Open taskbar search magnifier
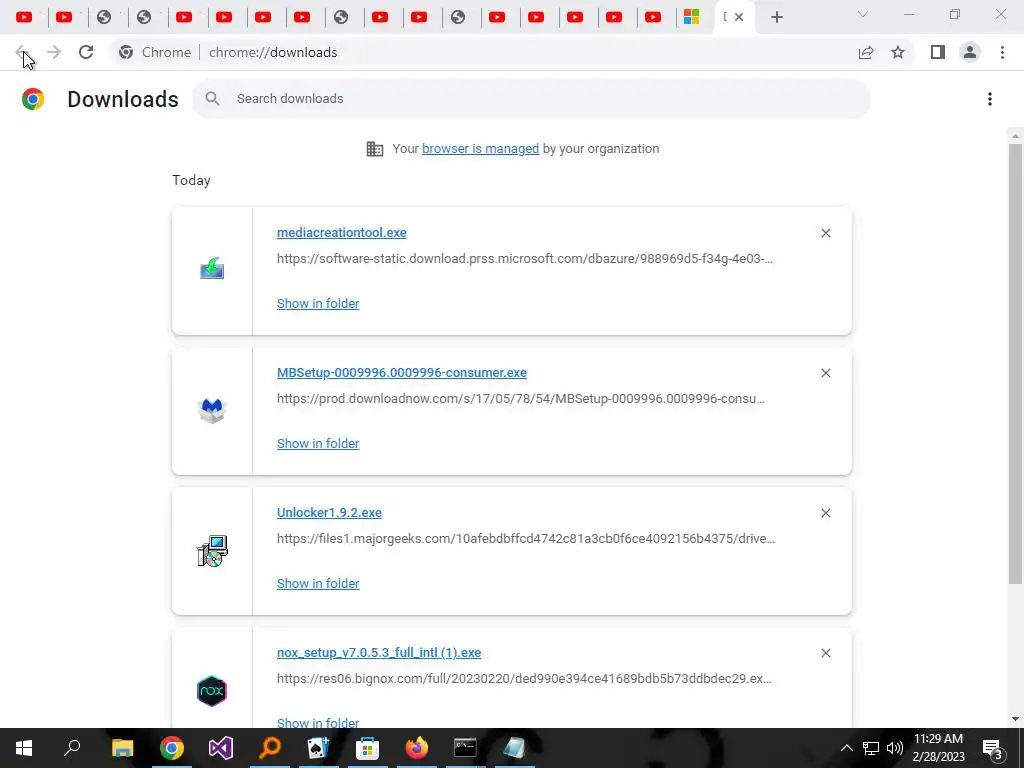1024x768 pixels. pyautogui.click(x=72, y=748)
